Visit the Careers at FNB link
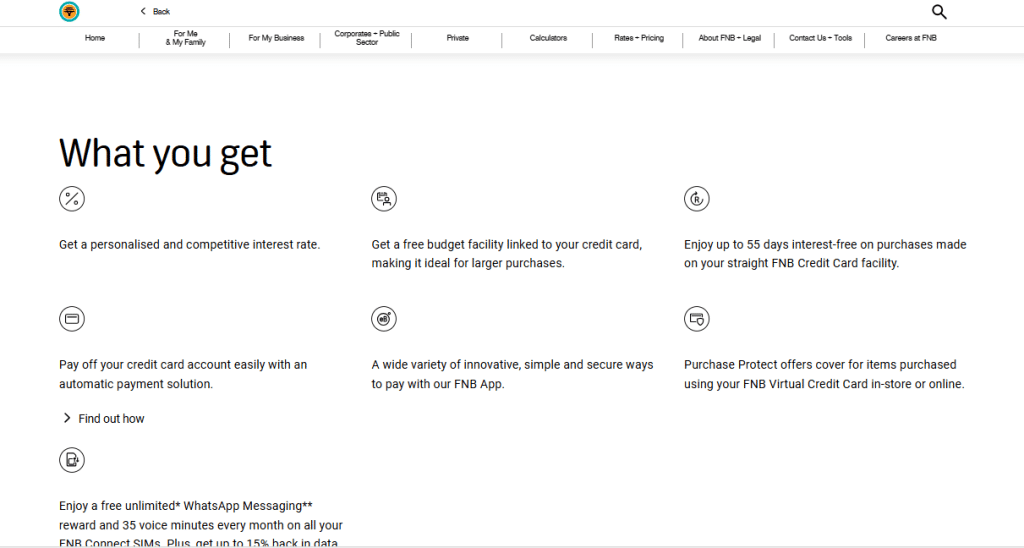The image size is (1024, 548). [911, 38]
